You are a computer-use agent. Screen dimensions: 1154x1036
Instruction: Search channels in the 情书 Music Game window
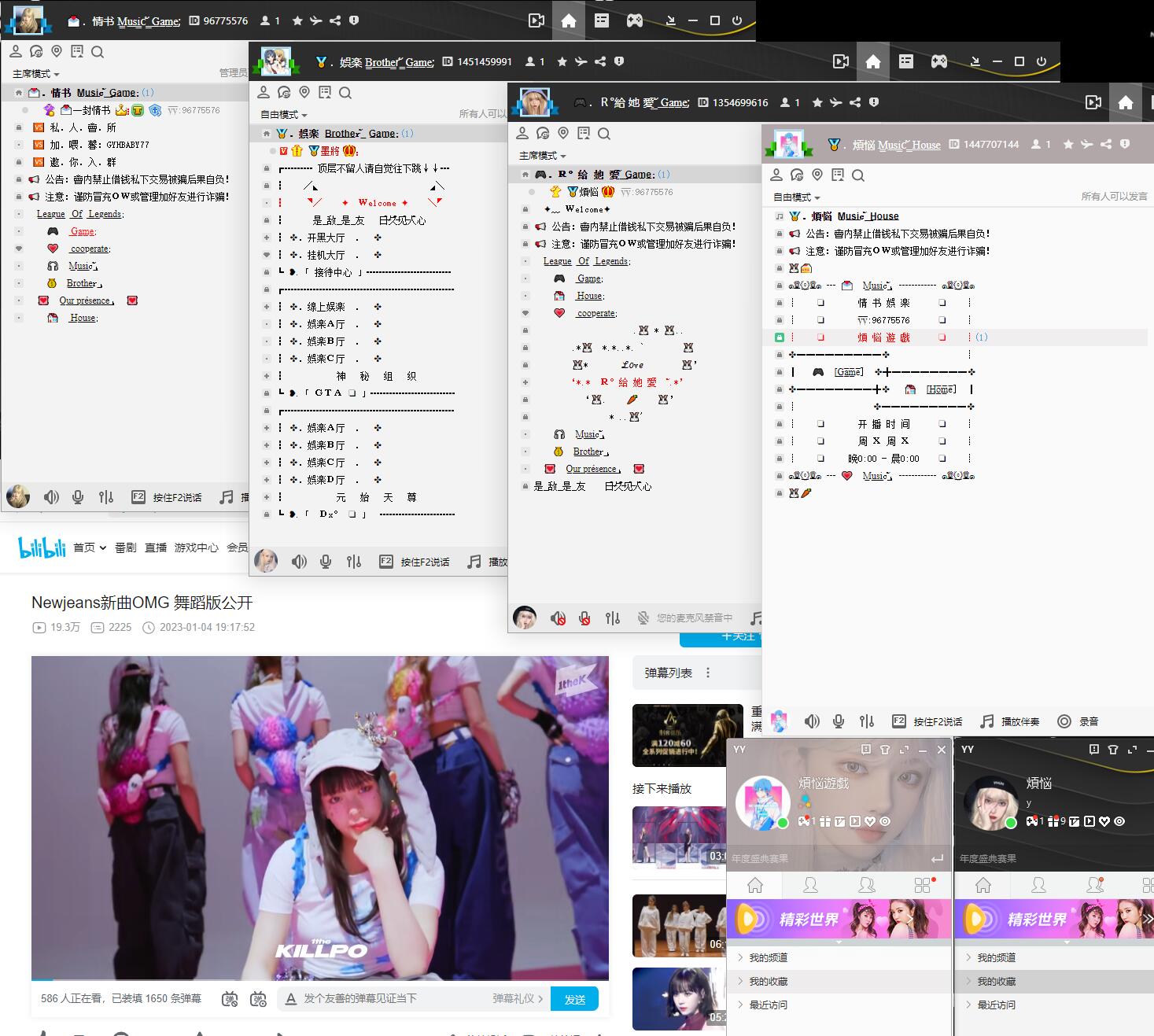pos(98,52)
